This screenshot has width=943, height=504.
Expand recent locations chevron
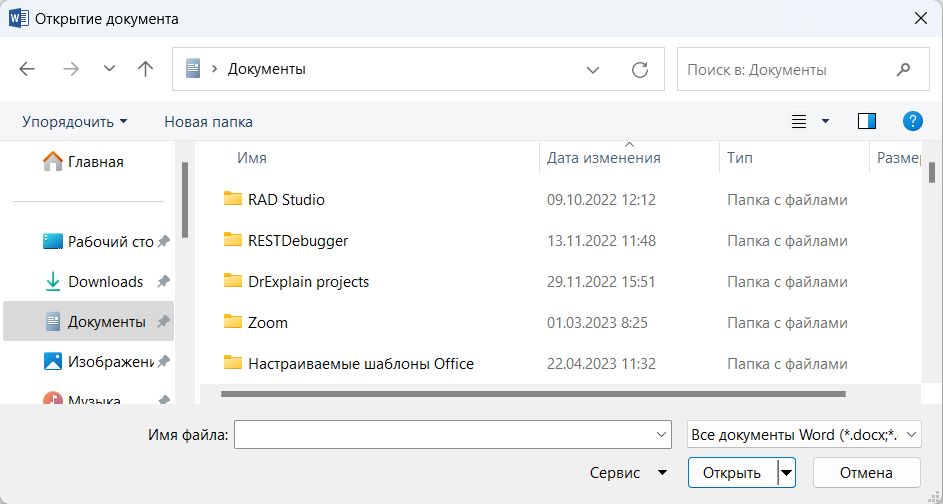click(x=109, y=70)
